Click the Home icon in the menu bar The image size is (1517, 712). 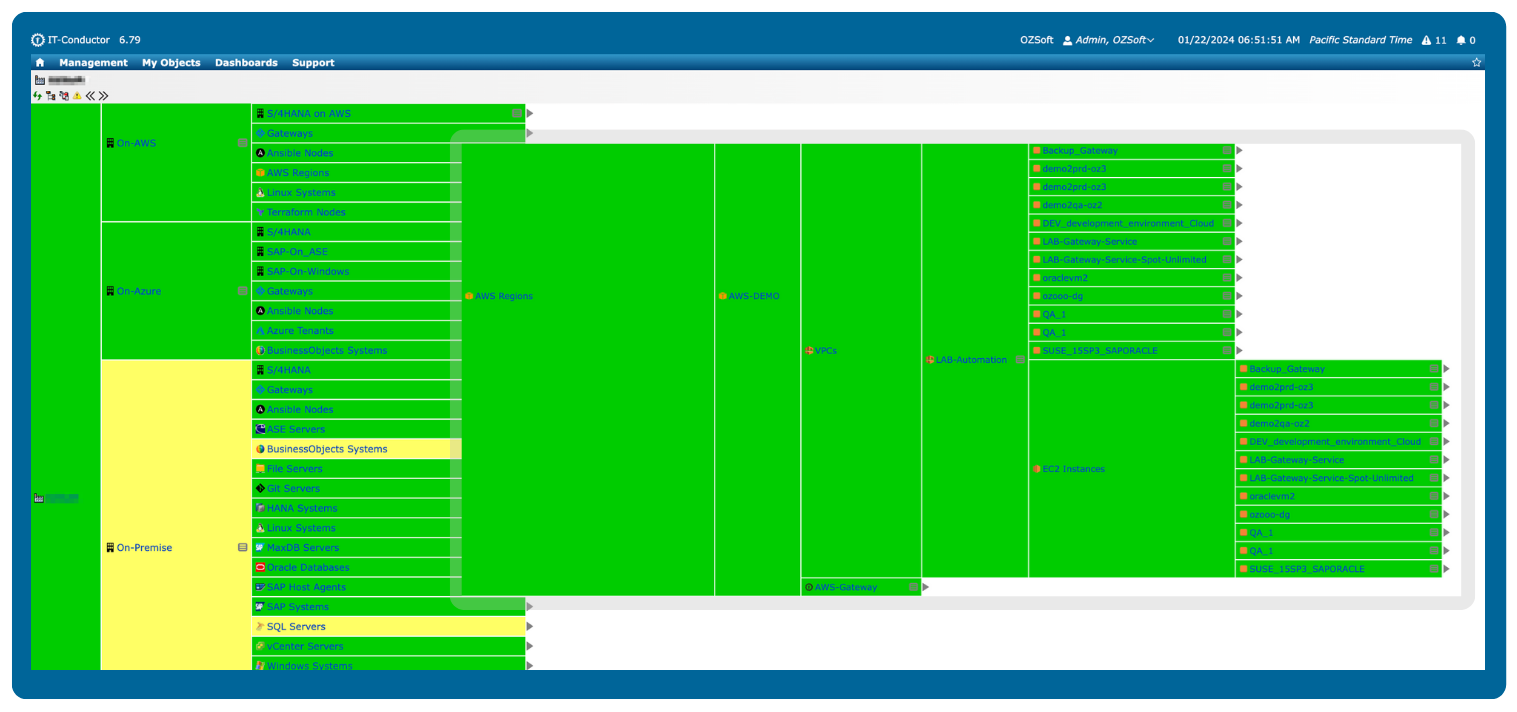click(40, 63)
